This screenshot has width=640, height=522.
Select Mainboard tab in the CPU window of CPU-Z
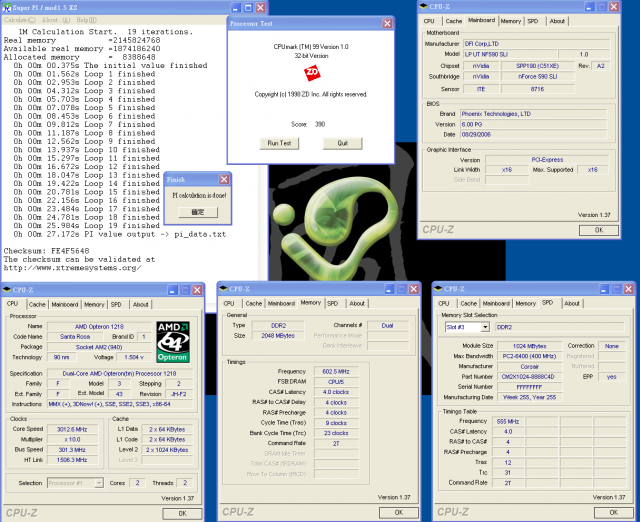[64, 304]
